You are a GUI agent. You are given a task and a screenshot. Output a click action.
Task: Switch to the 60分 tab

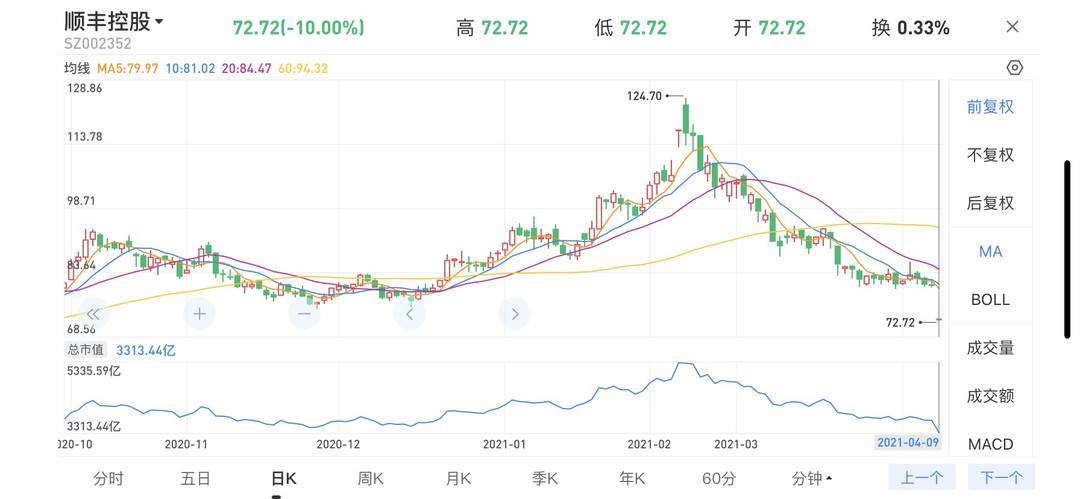point(719,478)
